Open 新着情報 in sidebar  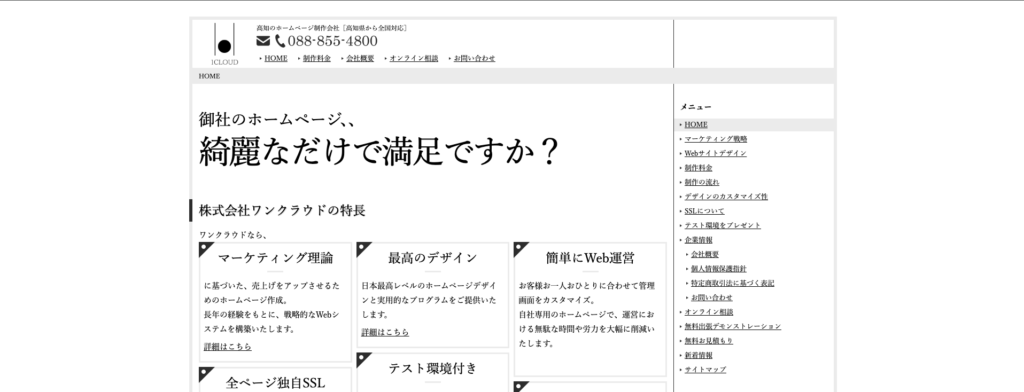coord(698,355)
